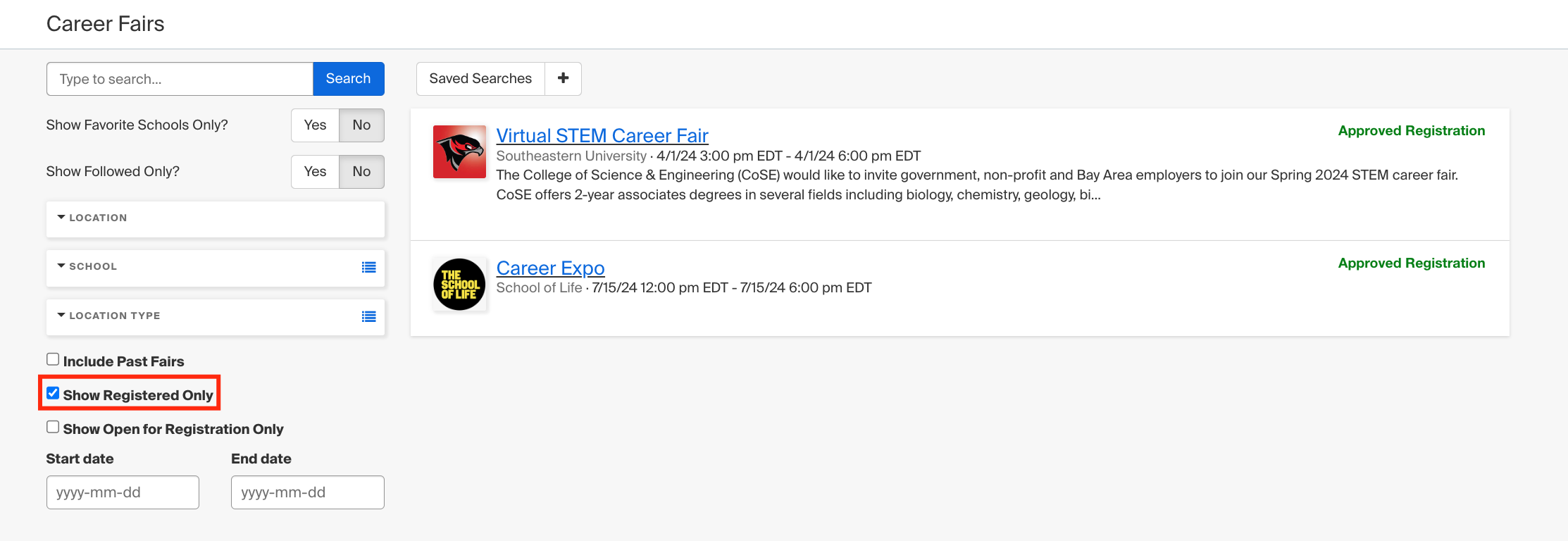This screenshot has width=1568, height=541.
Task: Click the plus icon to add saved search
Action: [x=563, y=78]
